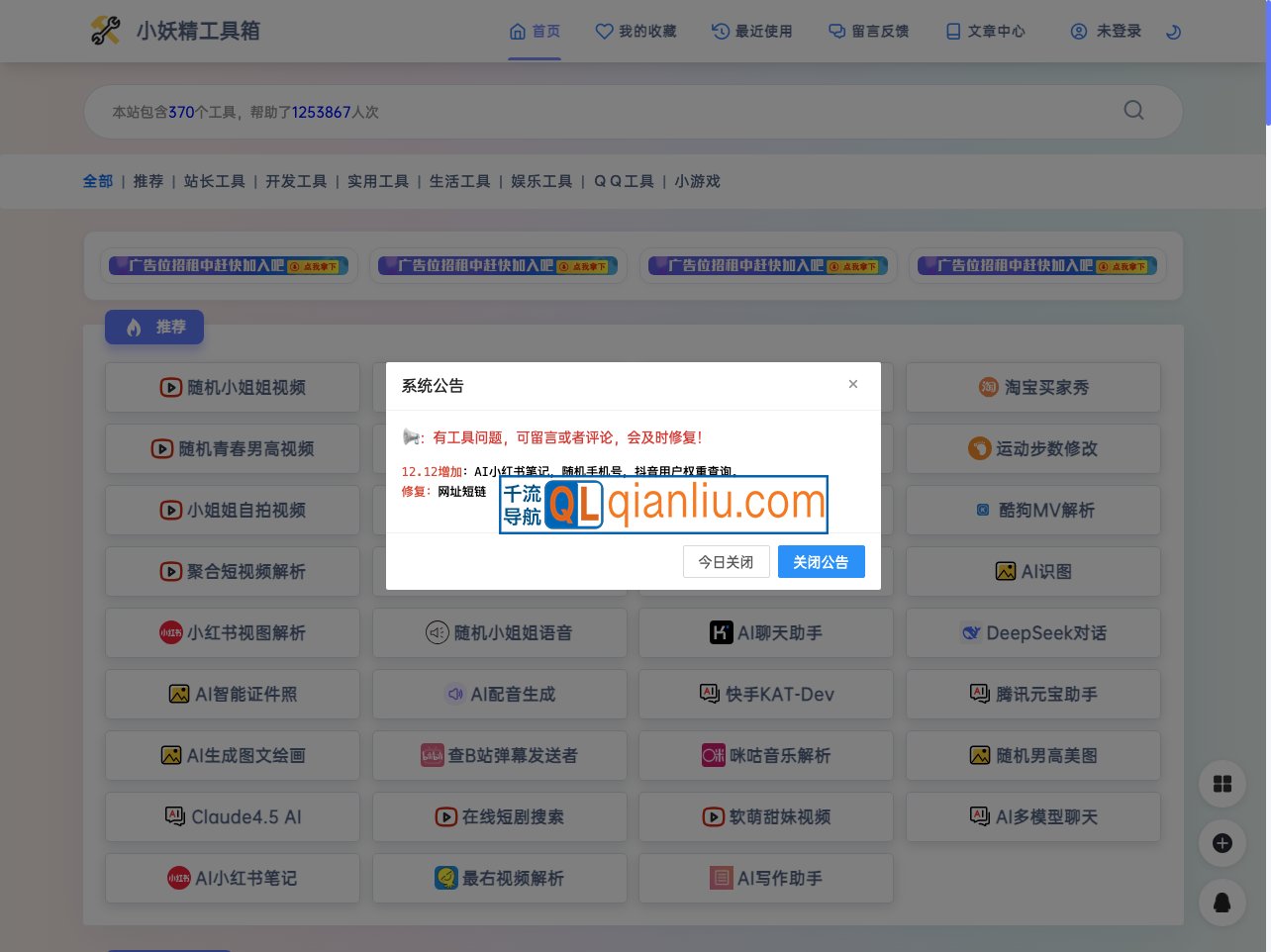Switch to the 娱乐工具 category tab
Screen dimensions: 1271x952
coord(540,181)
